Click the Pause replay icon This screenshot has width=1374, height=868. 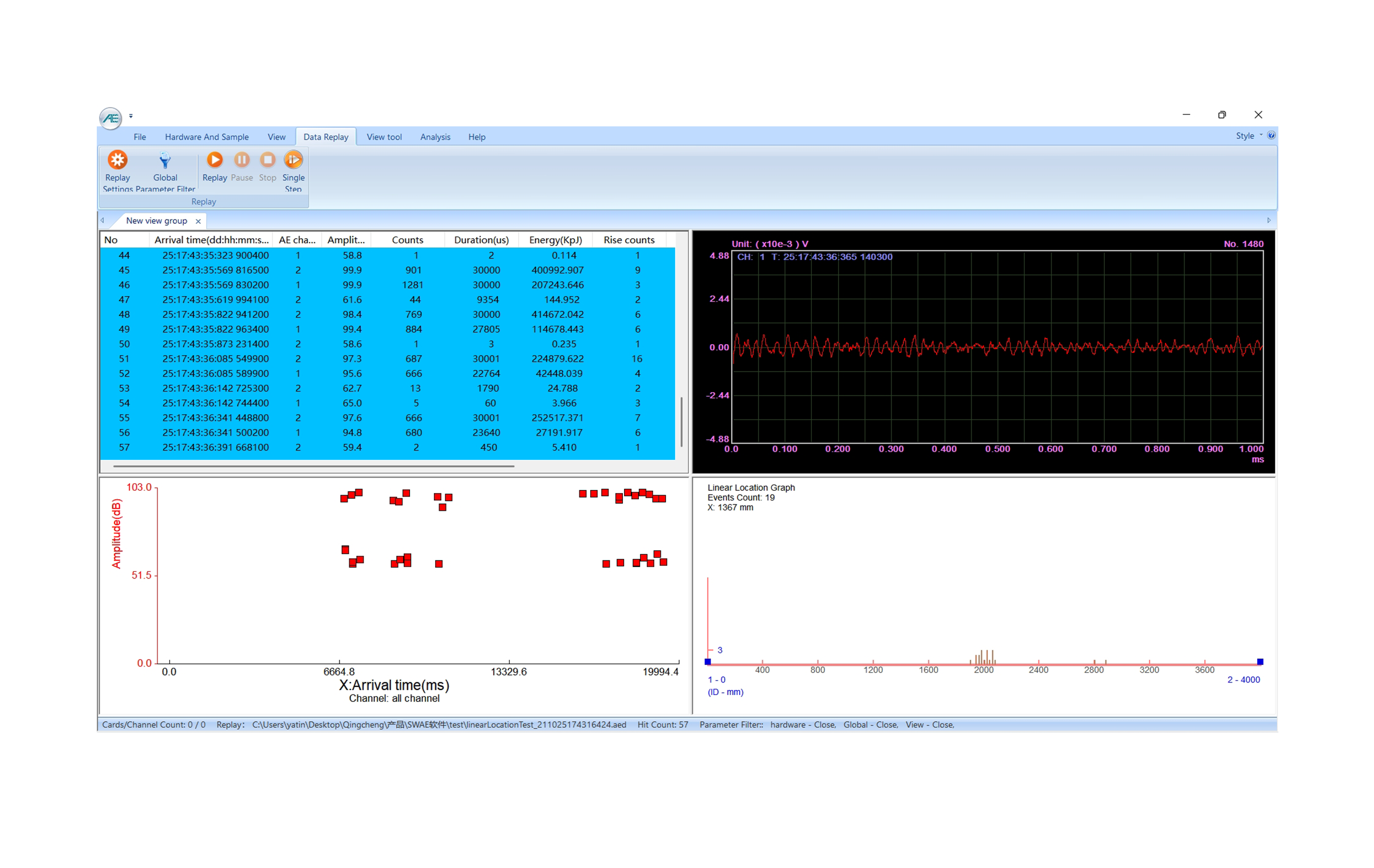pyautogui.click(x=242, y=160)
